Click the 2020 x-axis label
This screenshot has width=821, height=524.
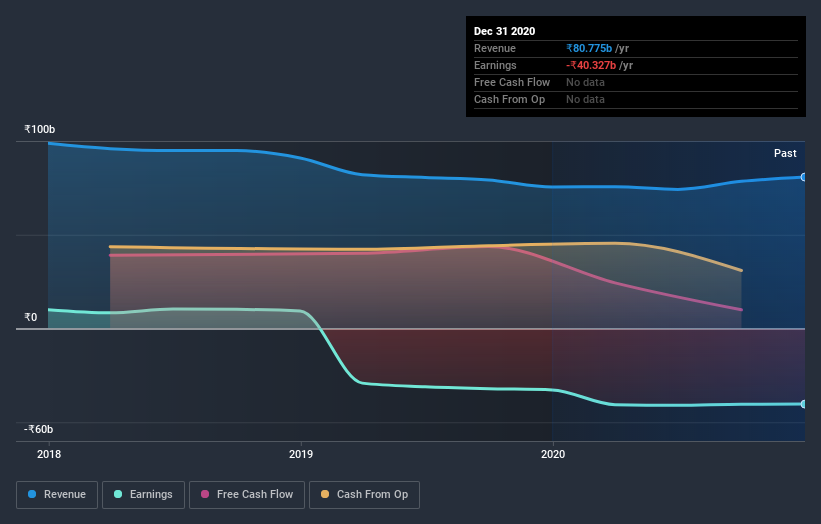tap(553, 454)
